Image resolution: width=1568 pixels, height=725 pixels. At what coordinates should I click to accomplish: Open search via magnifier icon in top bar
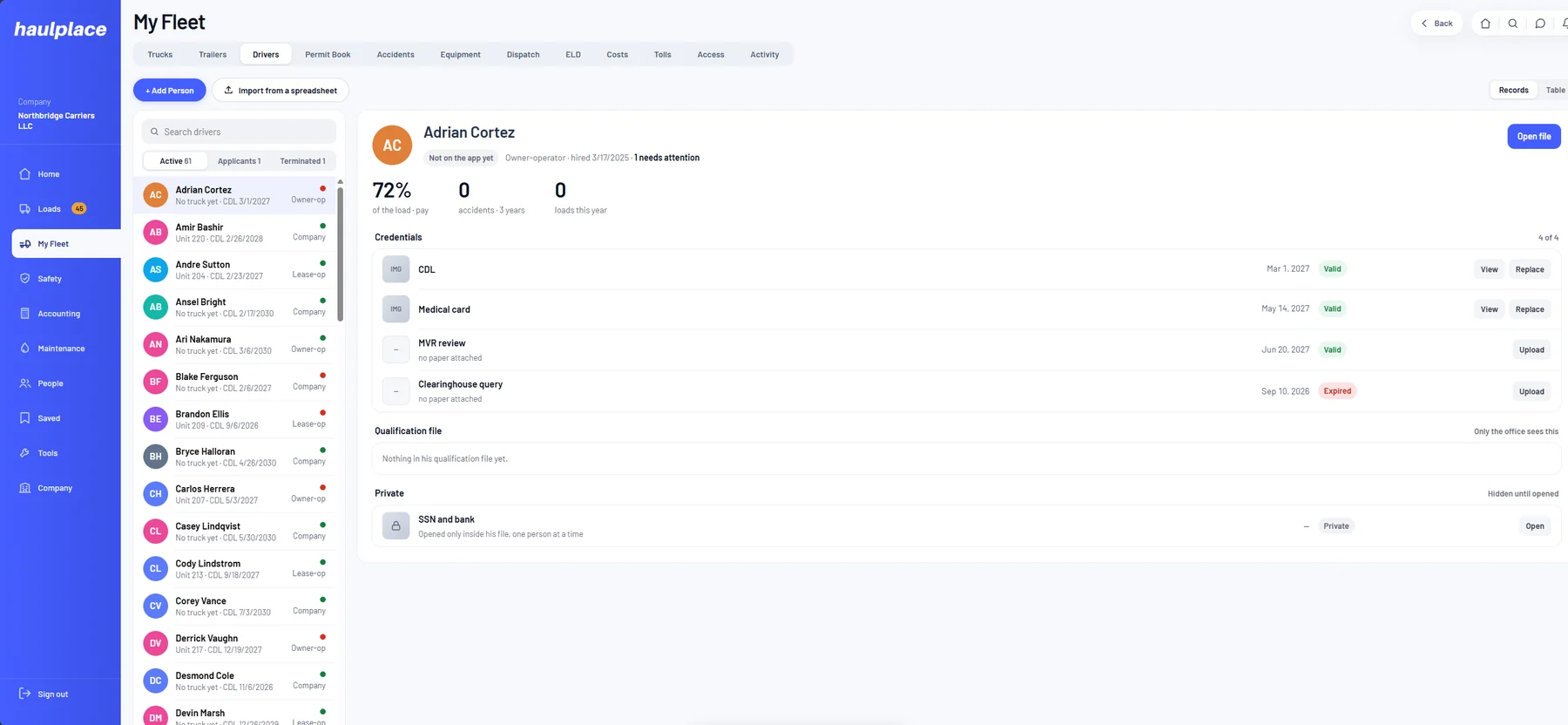[x=1513, y=24]
